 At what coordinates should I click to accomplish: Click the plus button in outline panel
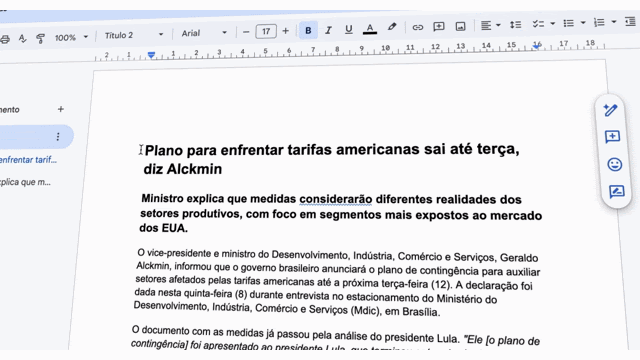(x=60, y=109)
